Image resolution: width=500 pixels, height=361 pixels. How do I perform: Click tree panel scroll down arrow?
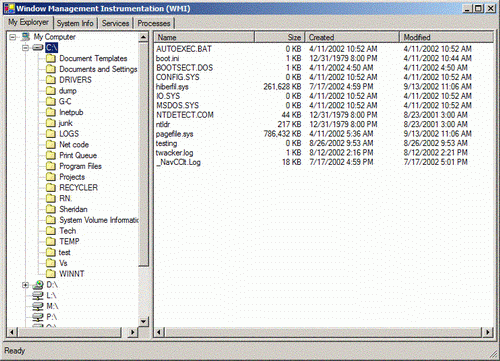coord(144,321)
